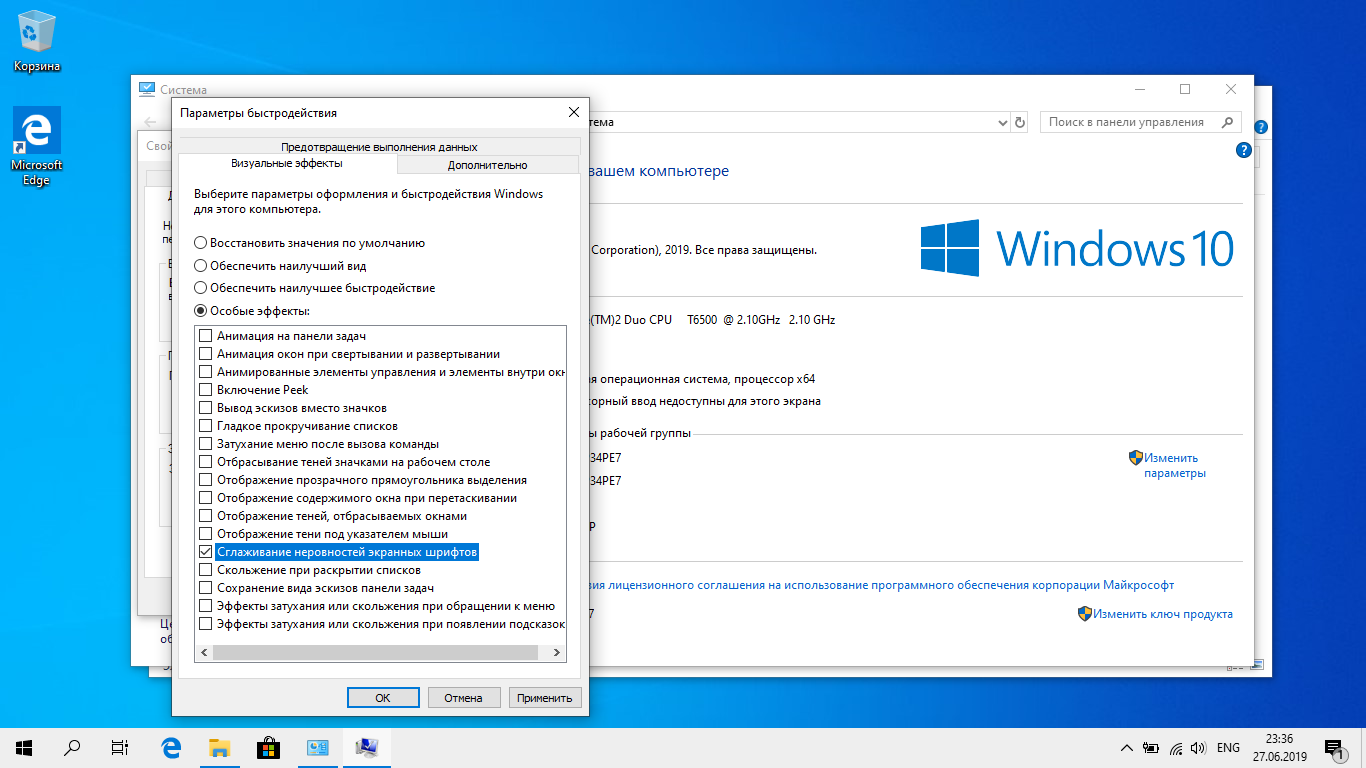Image resolution: width=1366 pixels, height=768 pixels.
Task: Toggle the Peek enable checkbox
Action: [x=206, y=390]
